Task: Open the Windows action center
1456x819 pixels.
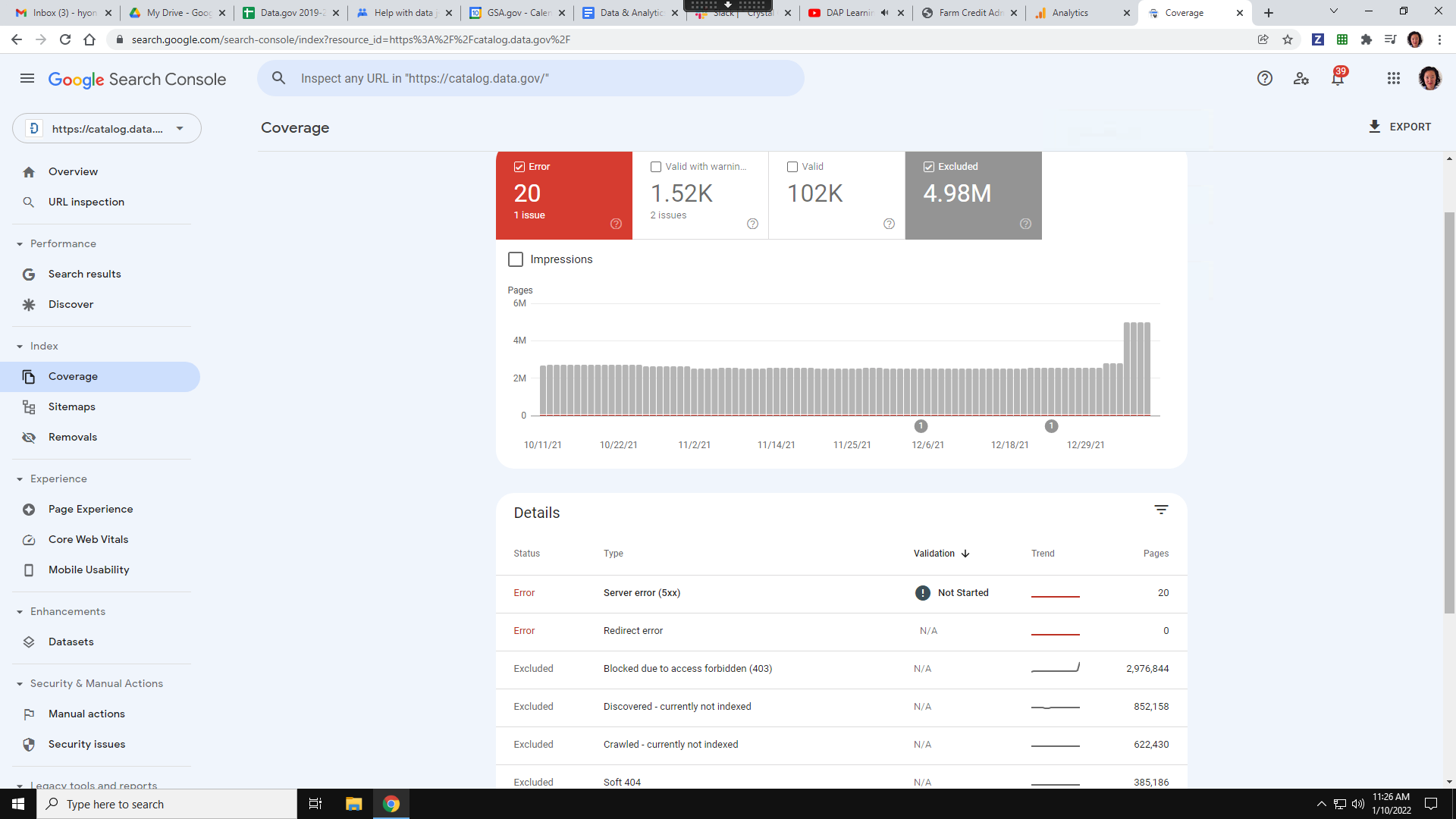Action: click(x=1431, y=804)
